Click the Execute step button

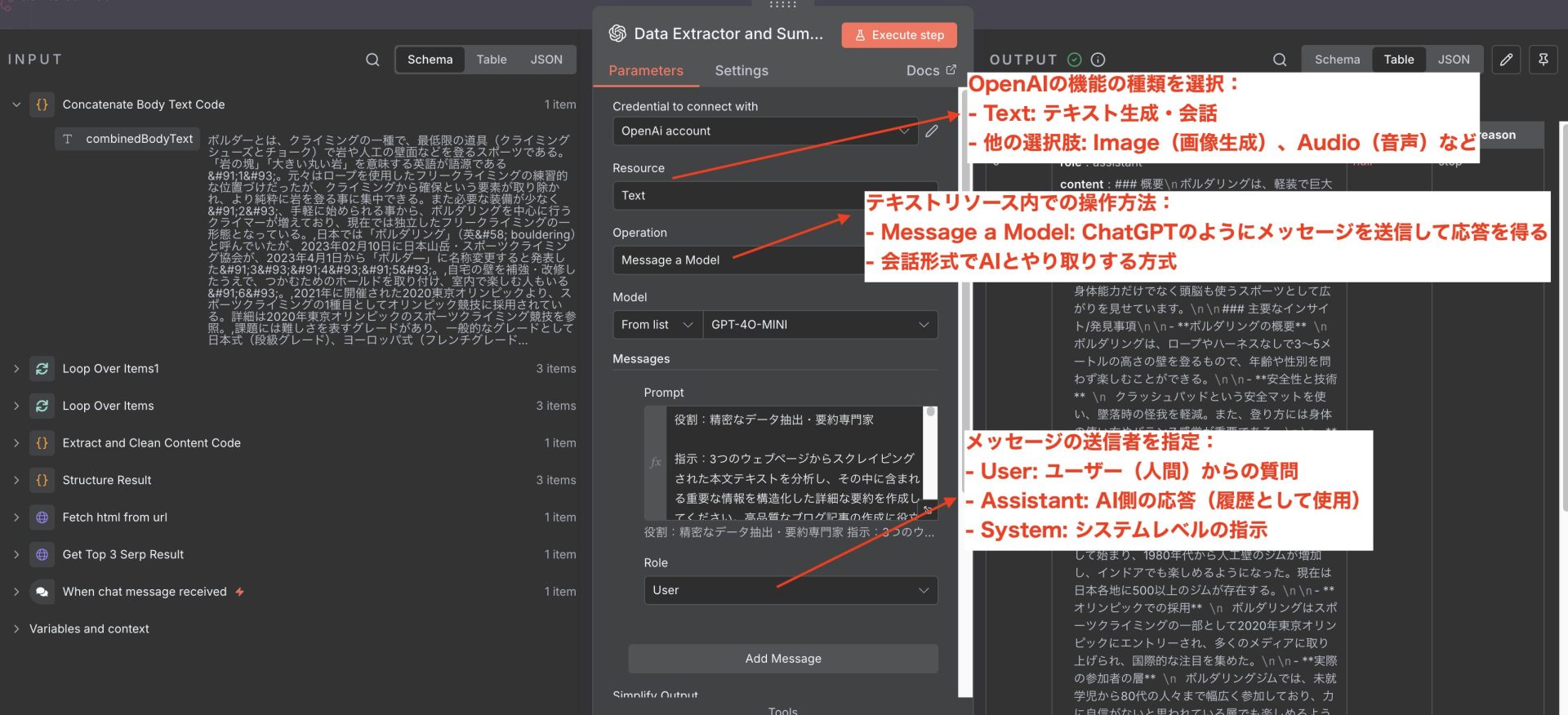(899, 35)
